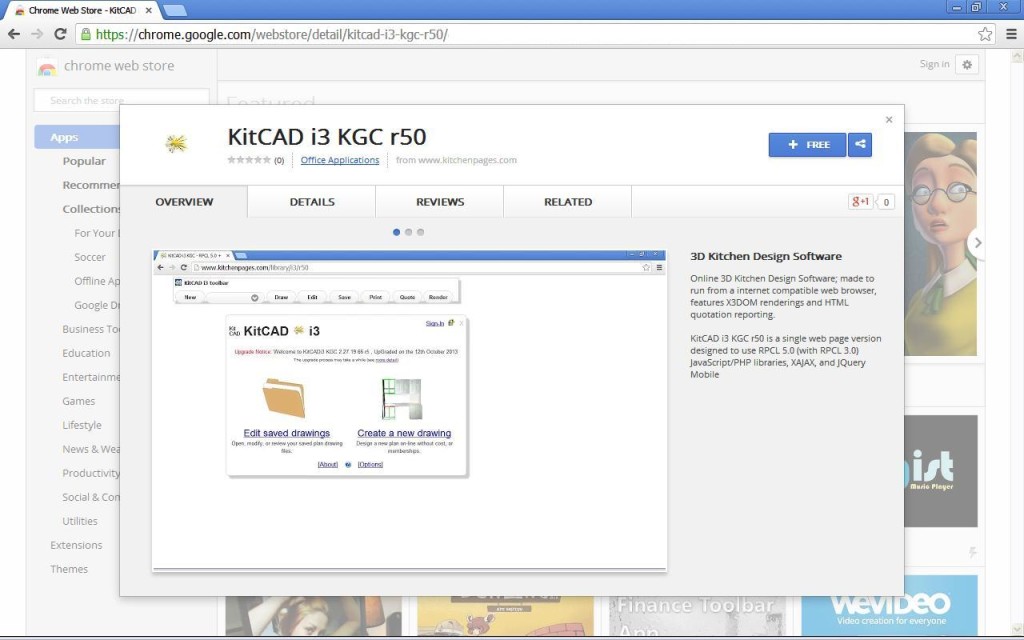Click the Music Player app tile
Screen dimensions: 1024x640
pyautogui.click(x=940, y=471)
